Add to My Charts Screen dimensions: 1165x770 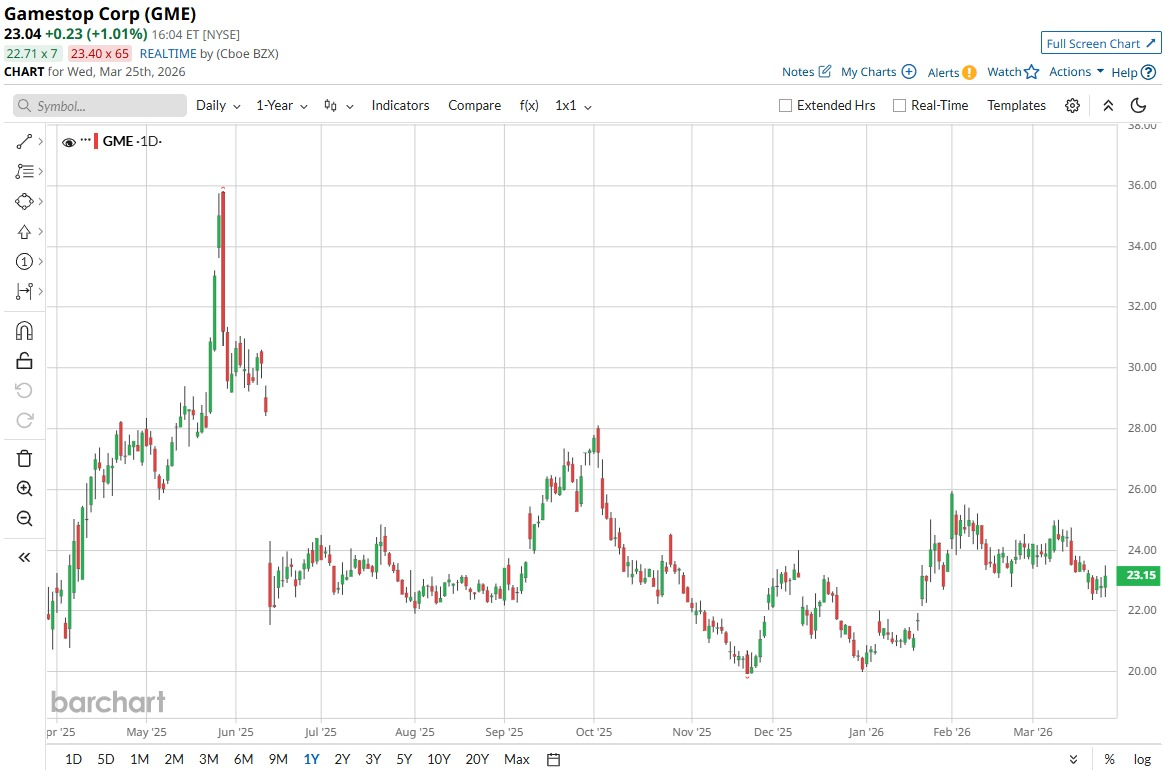[x=878, y=72]
